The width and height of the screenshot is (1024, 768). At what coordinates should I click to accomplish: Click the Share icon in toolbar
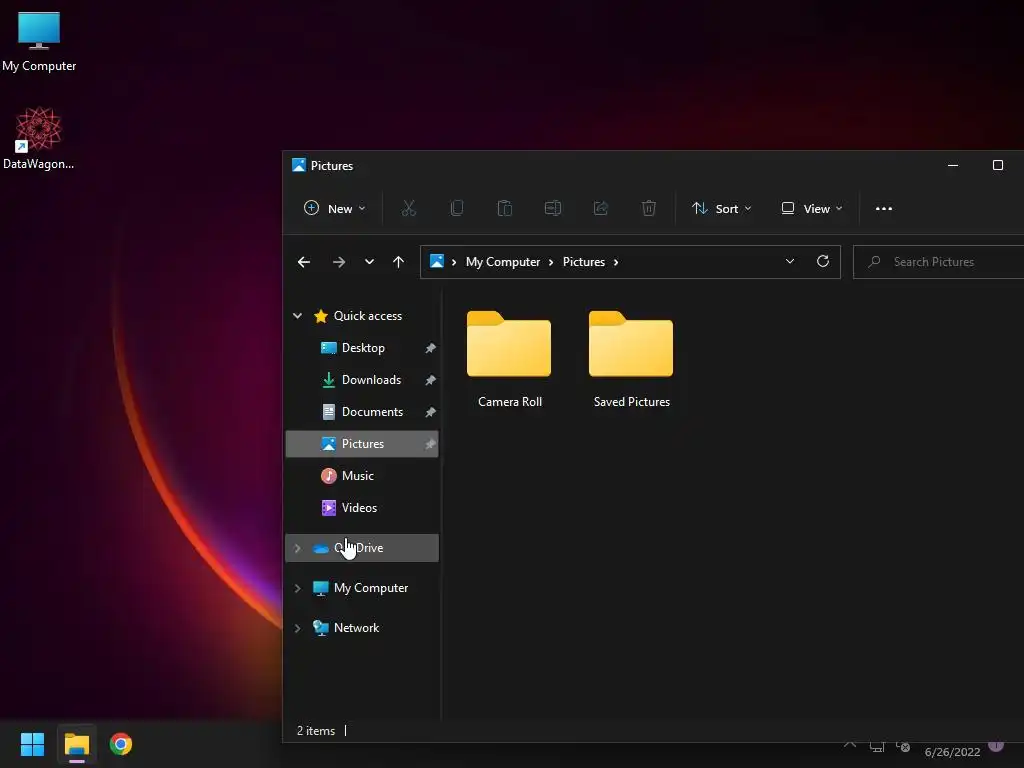601,208
